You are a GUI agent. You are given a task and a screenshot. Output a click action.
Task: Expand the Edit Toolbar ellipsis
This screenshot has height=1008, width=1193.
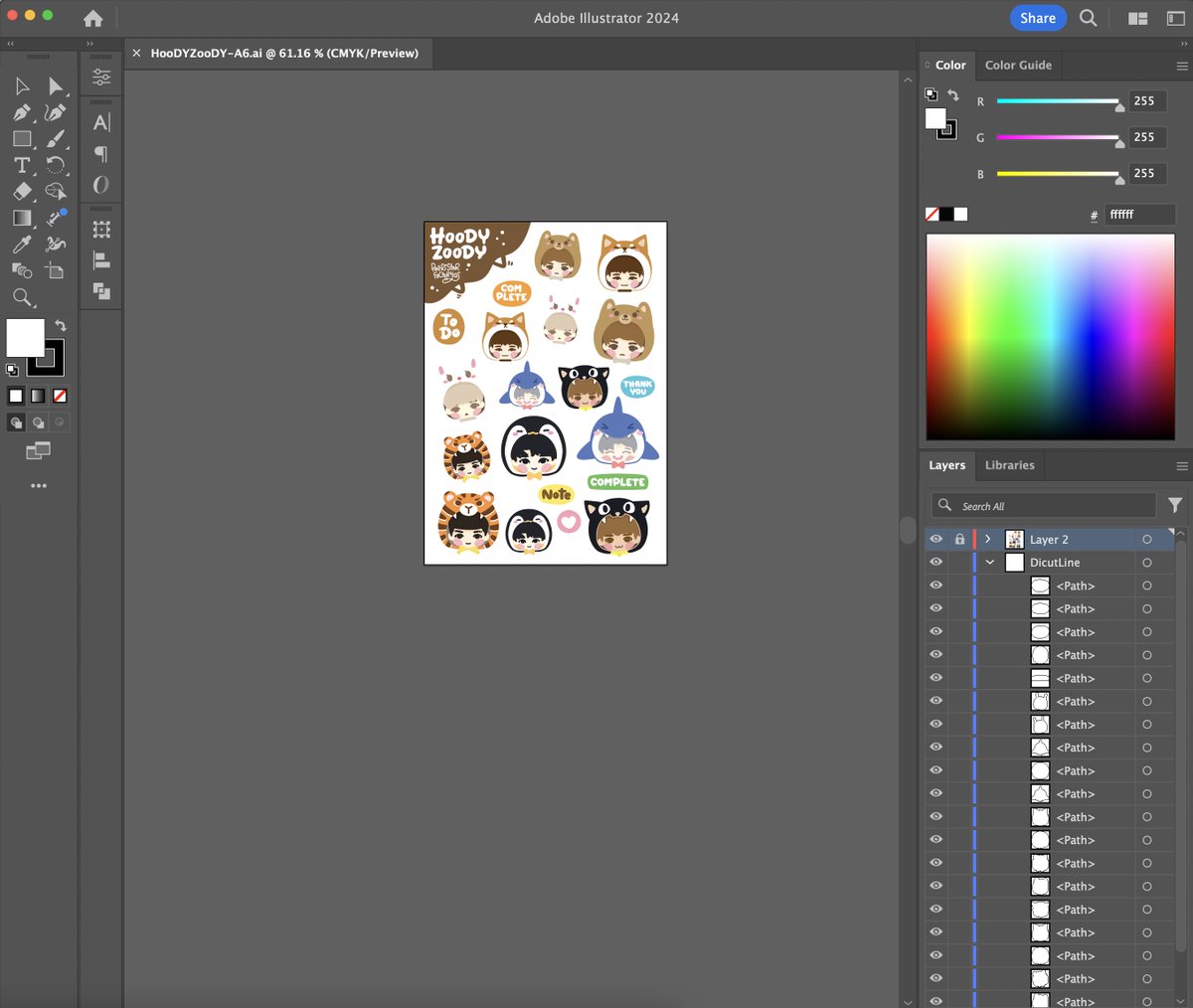[x=39, y=486]
